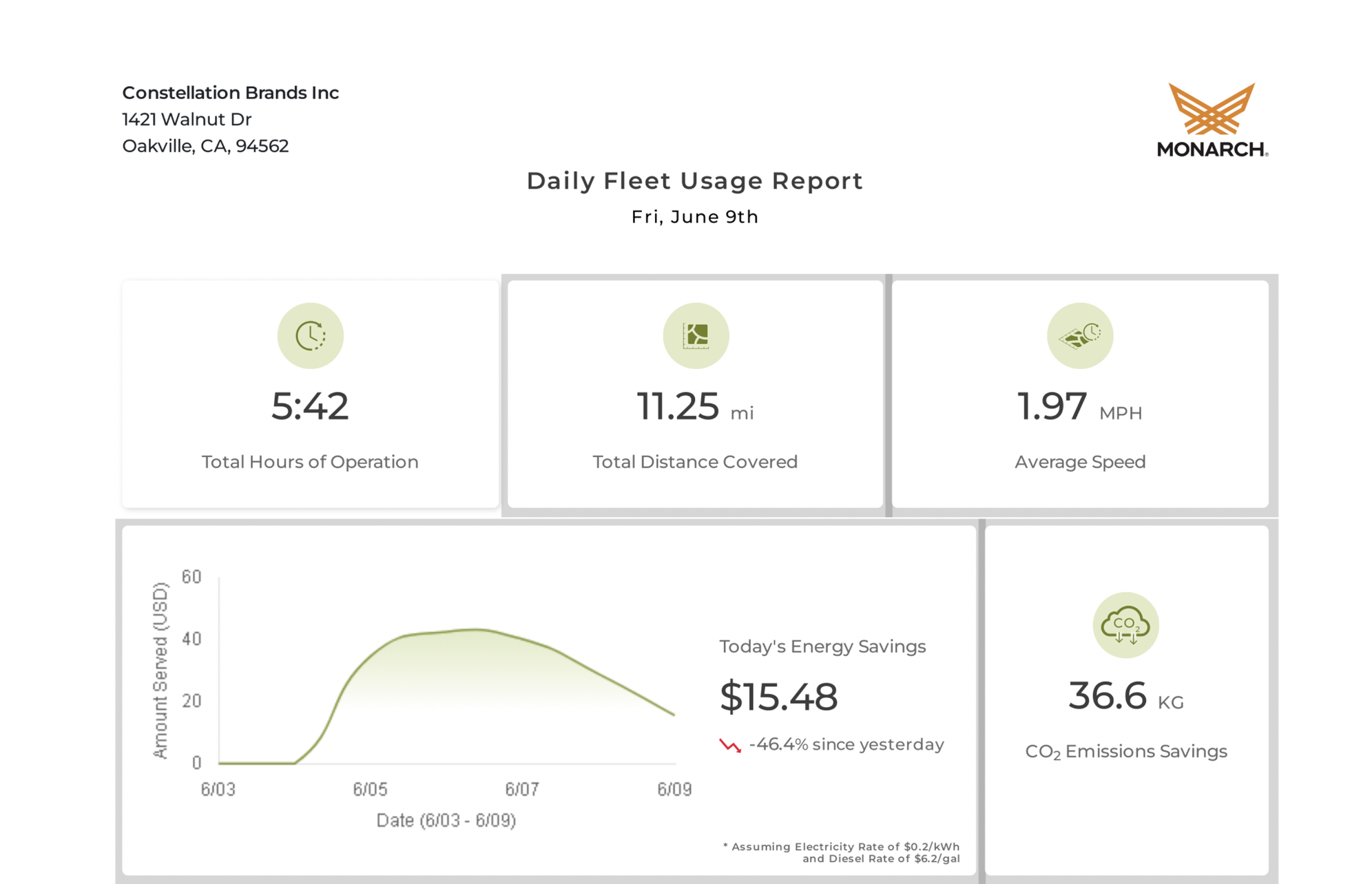The height and width of the screenshot is (884, 1372).
Task: Click the 5:42 total hours value
Action: click(310, 406)
